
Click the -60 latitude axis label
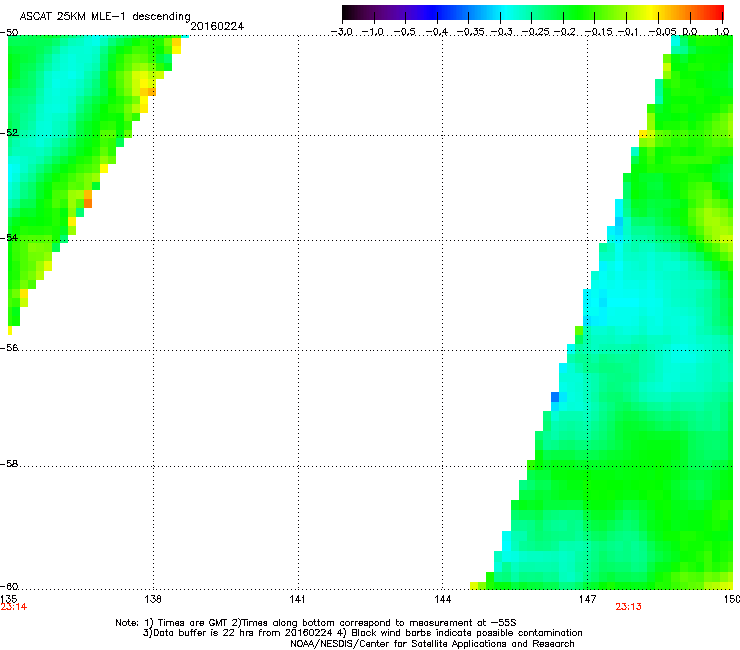(9, 586)
